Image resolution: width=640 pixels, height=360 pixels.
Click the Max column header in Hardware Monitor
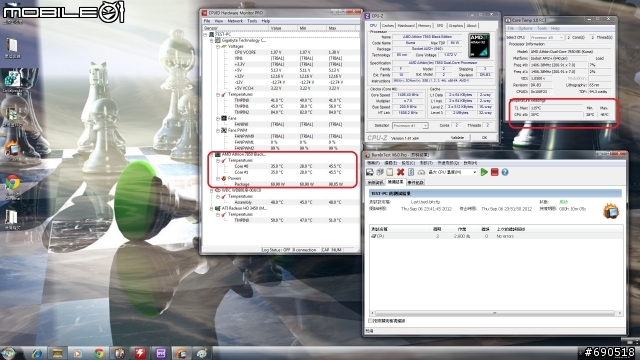[341, 28]
